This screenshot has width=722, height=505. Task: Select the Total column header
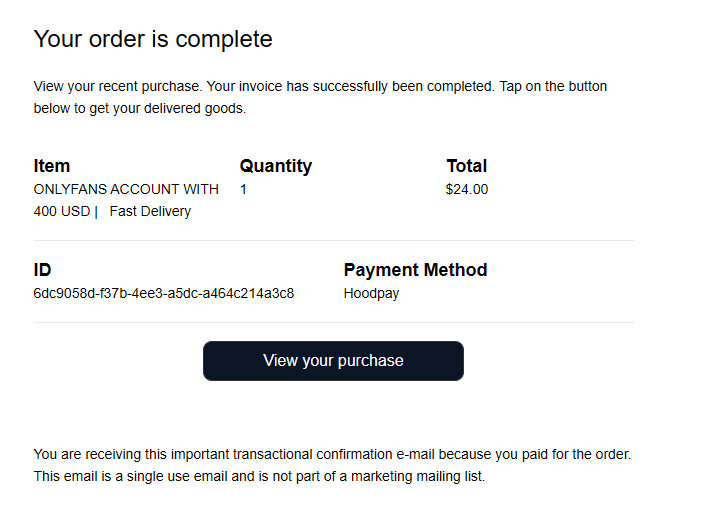click(467, 166)
